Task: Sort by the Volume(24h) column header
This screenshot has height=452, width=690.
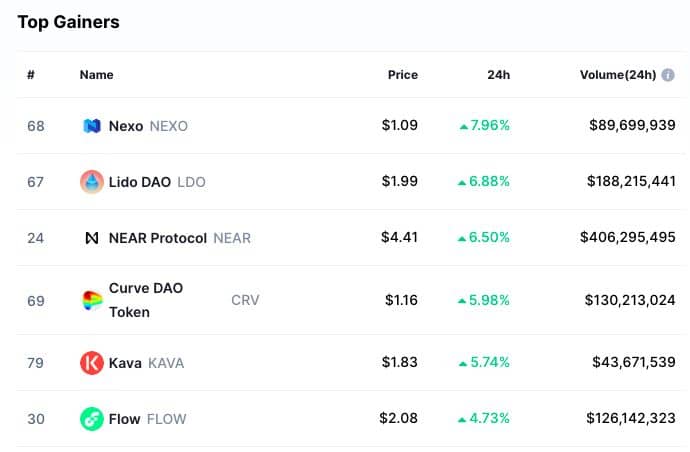Action: pyautogui.click(x=618, y=75)
